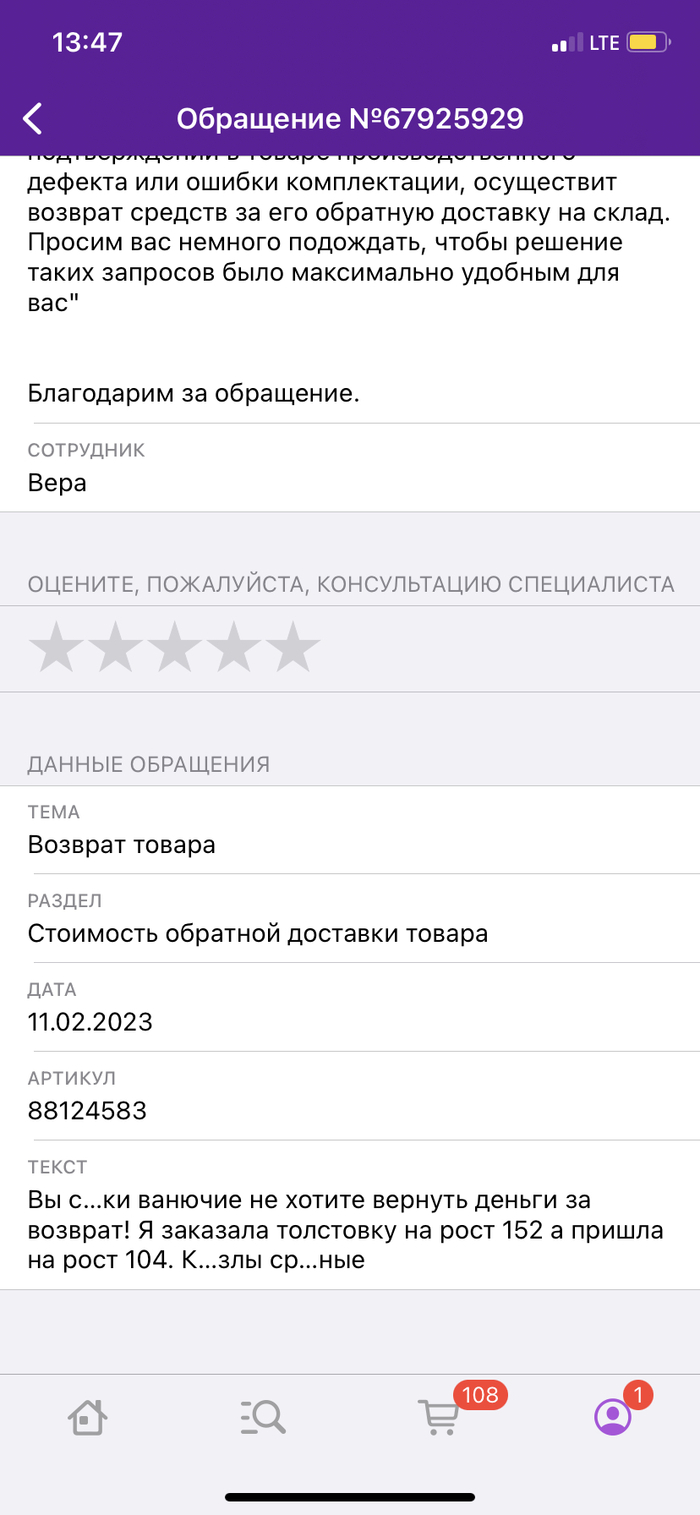Screen dimensions: 700x1515
Task: Tap the Благодарим за обращение line
Action: 193,394
